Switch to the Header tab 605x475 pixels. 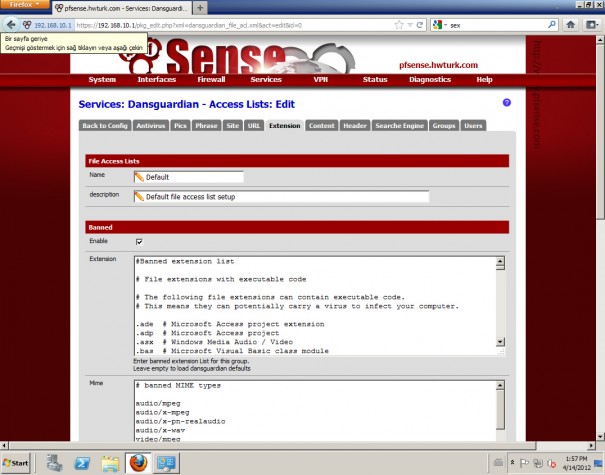355,126
